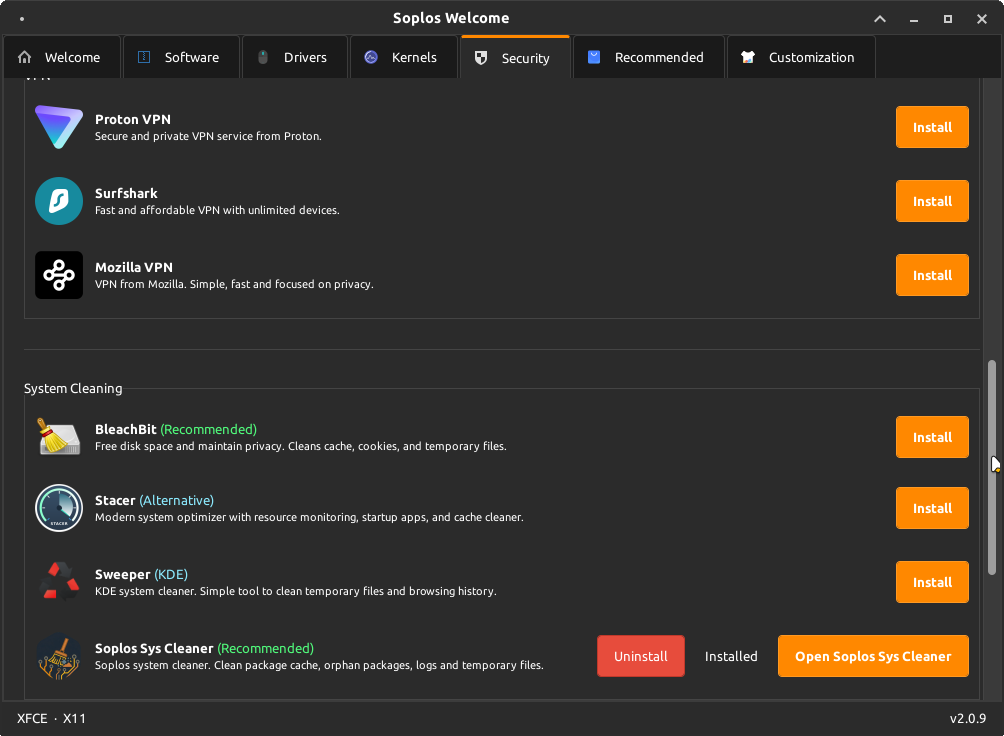Click 'KDE system cleaner' description text

[x=296, y=591]
